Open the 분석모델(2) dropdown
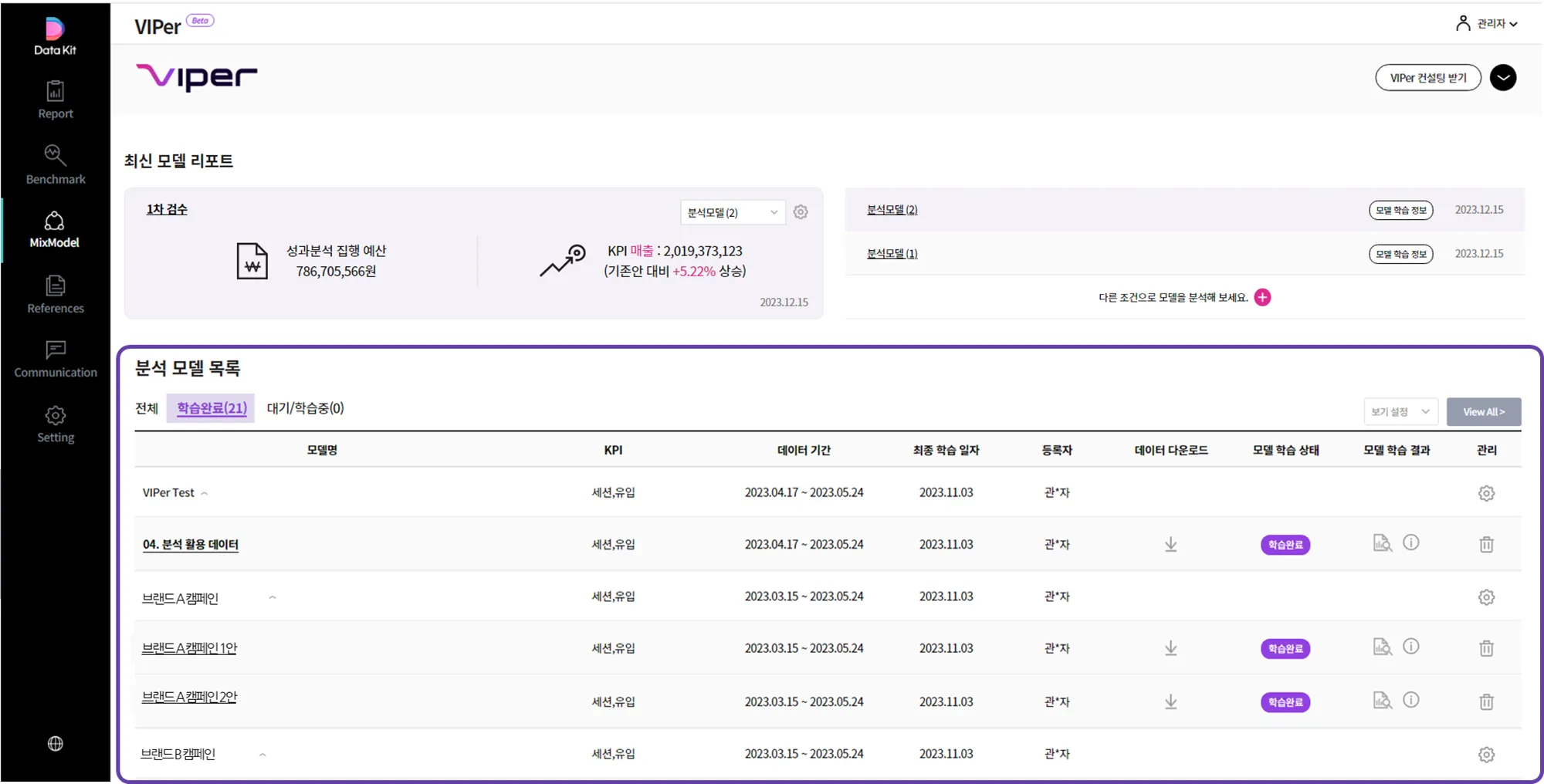This screenshot has height=784, width=1544. (x=732, y=212)
